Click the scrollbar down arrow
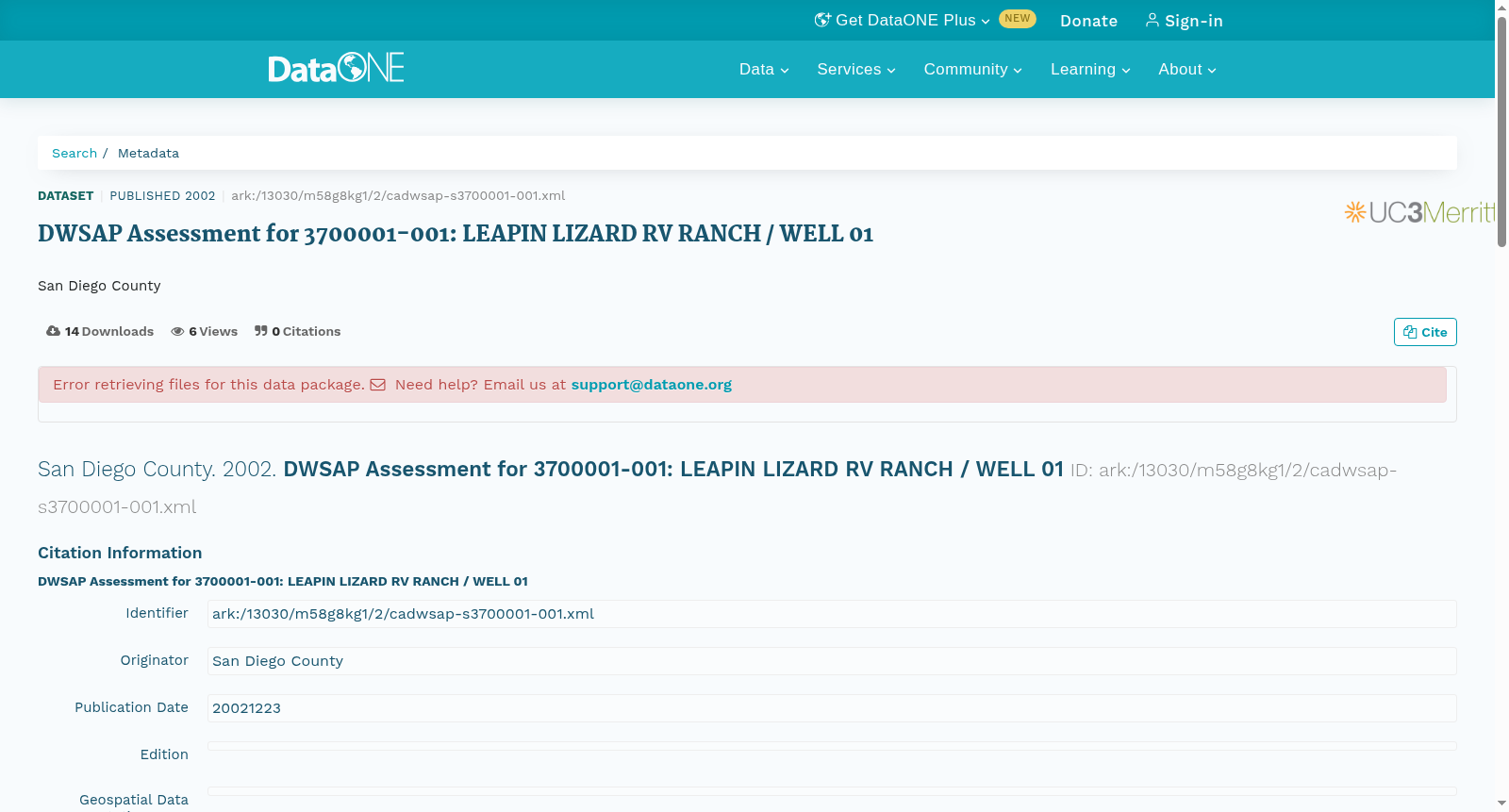This screenshot has width=1509, height=812. [1501, 804]
